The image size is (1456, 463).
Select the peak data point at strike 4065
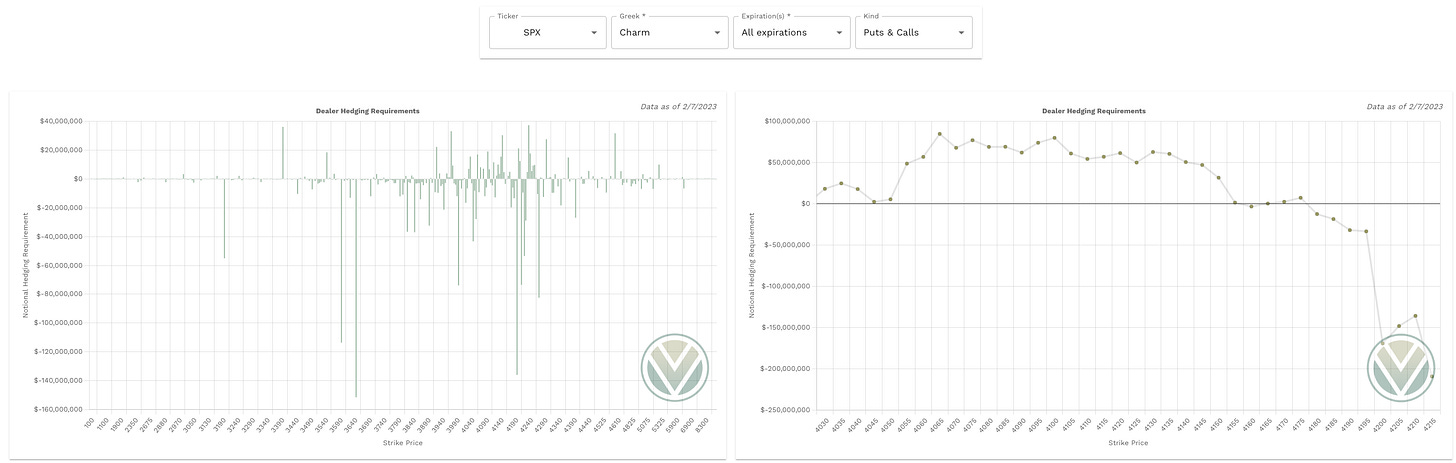coord(940,134)
